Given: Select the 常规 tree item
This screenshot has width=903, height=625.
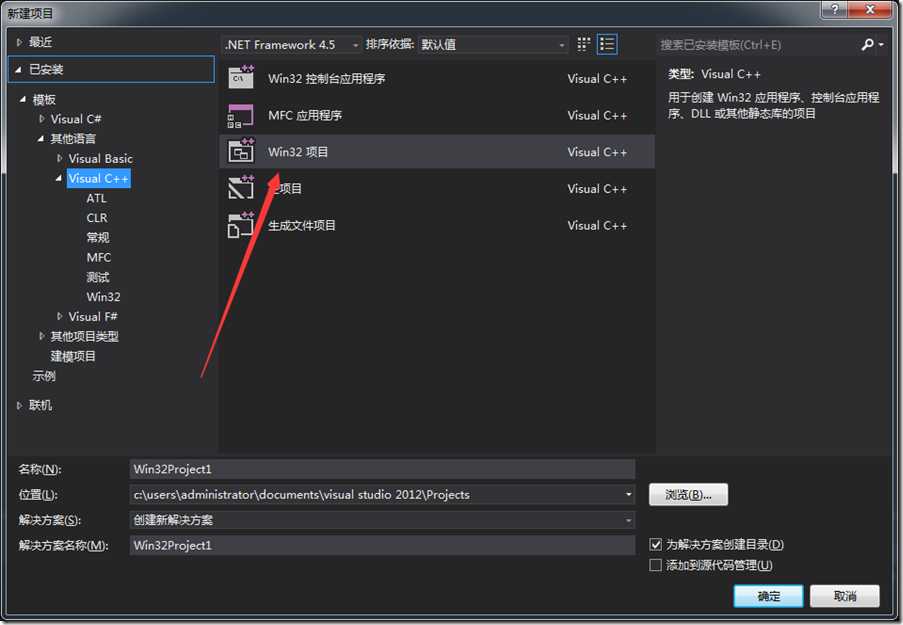Looking at the screenshot, I should (97, 237).
